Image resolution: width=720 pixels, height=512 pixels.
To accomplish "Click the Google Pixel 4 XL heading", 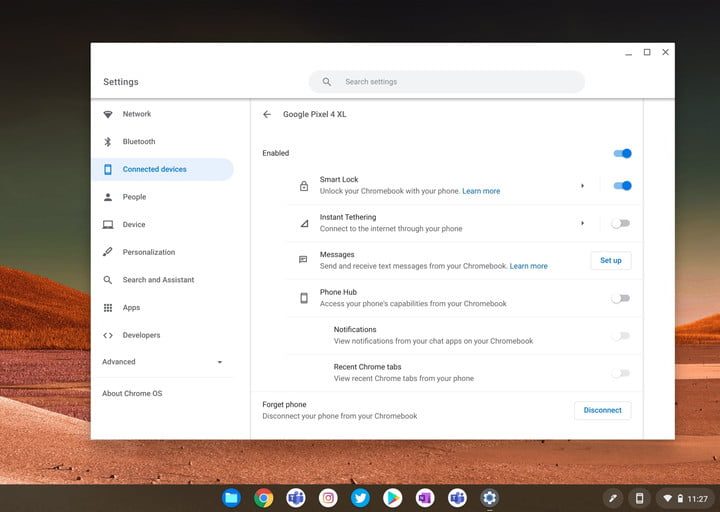I will point(315,114).
